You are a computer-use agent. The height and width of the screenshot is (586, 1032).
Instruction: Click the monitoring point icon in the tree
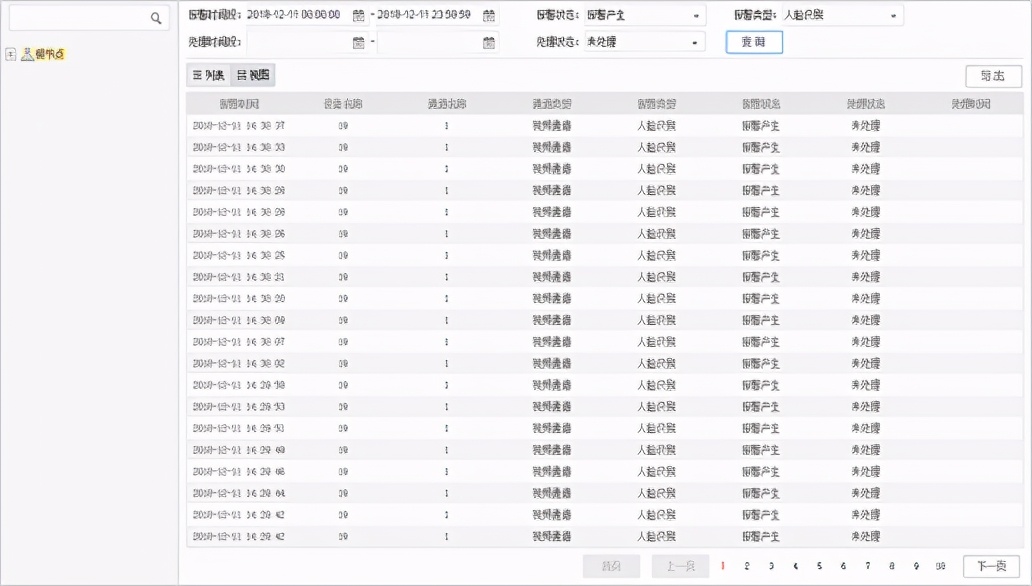(x=28, y=53)
